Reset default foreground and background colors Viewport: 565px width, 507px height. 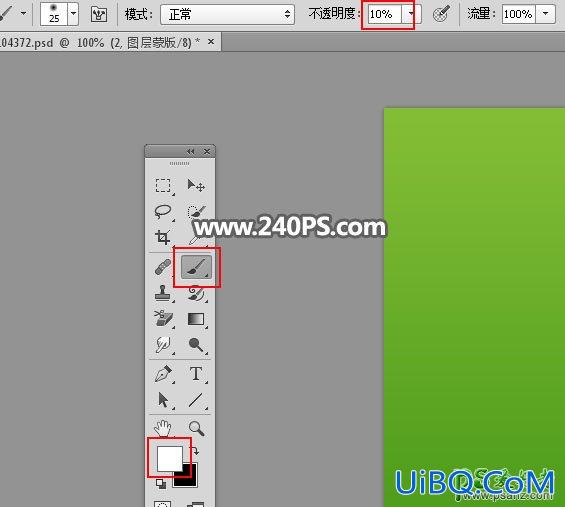point(161,484)
